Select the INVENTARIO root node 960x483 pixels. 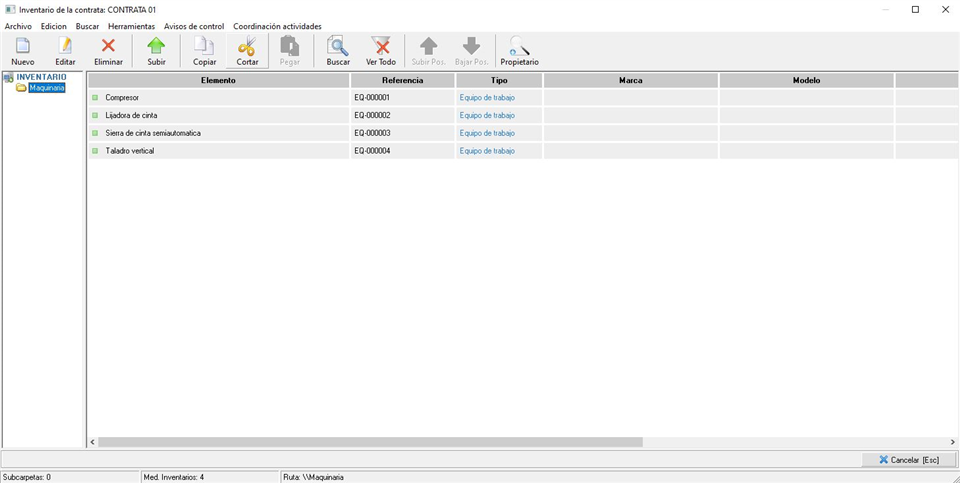click(41, 77)
